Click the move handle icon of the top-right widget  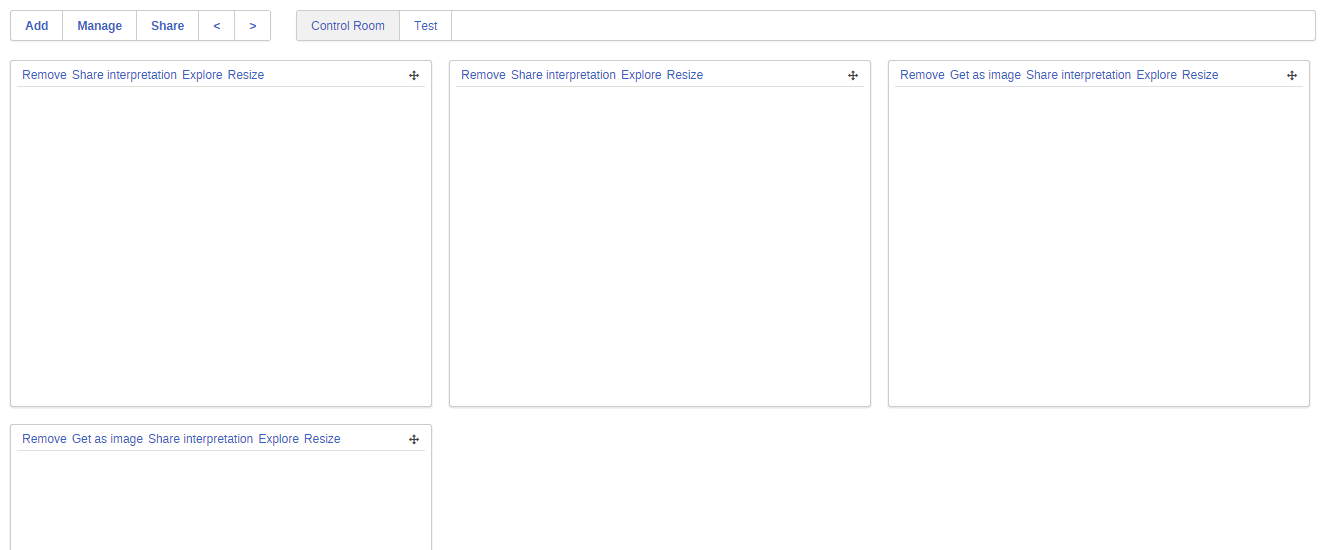point(1292,75)
